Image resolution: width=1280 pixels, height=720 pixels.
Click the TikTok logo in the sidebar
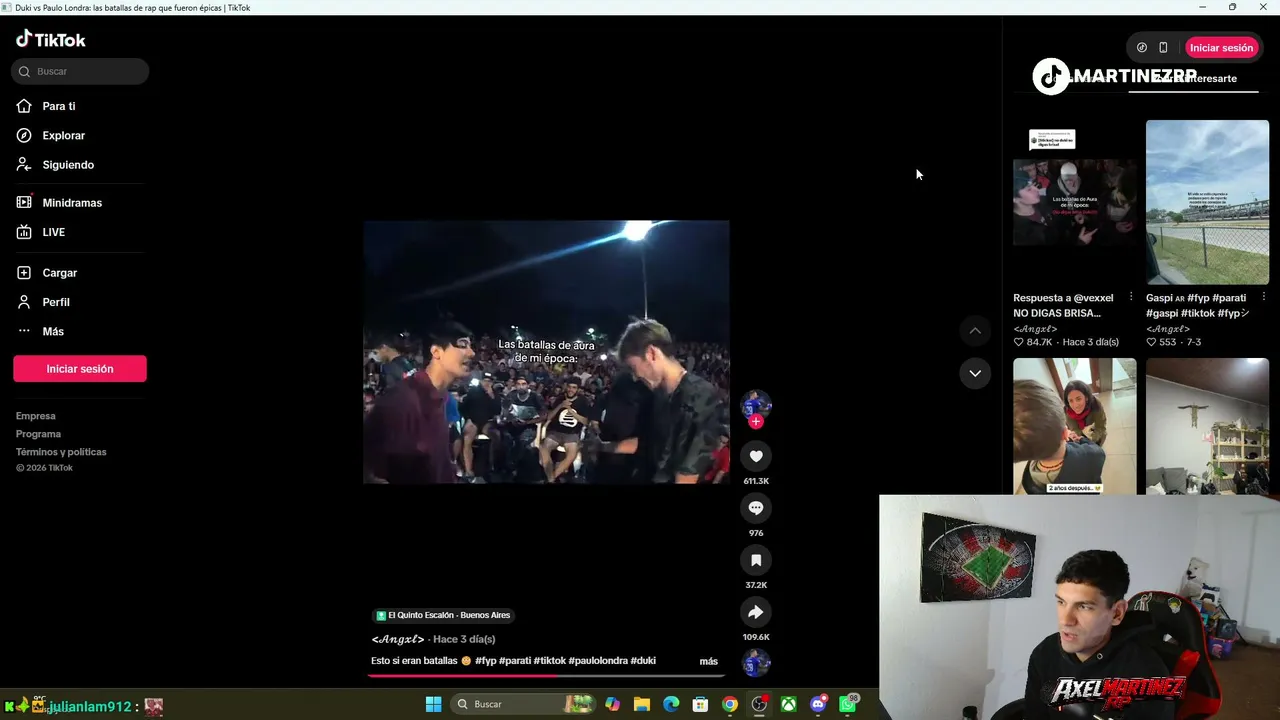51,40
